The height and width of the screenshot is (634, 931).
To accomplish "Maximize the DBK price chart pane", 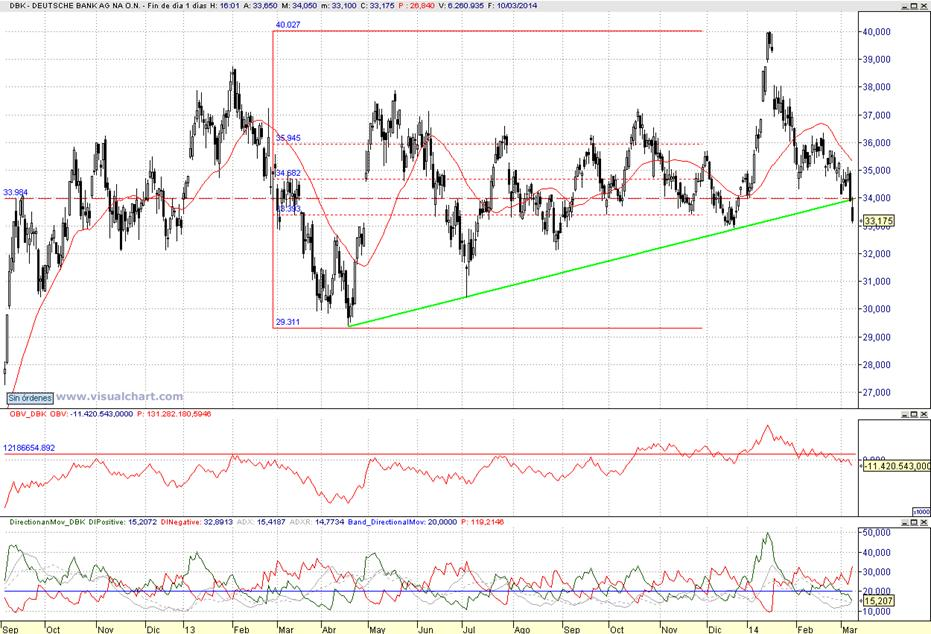I will click(x=914, y=5).
